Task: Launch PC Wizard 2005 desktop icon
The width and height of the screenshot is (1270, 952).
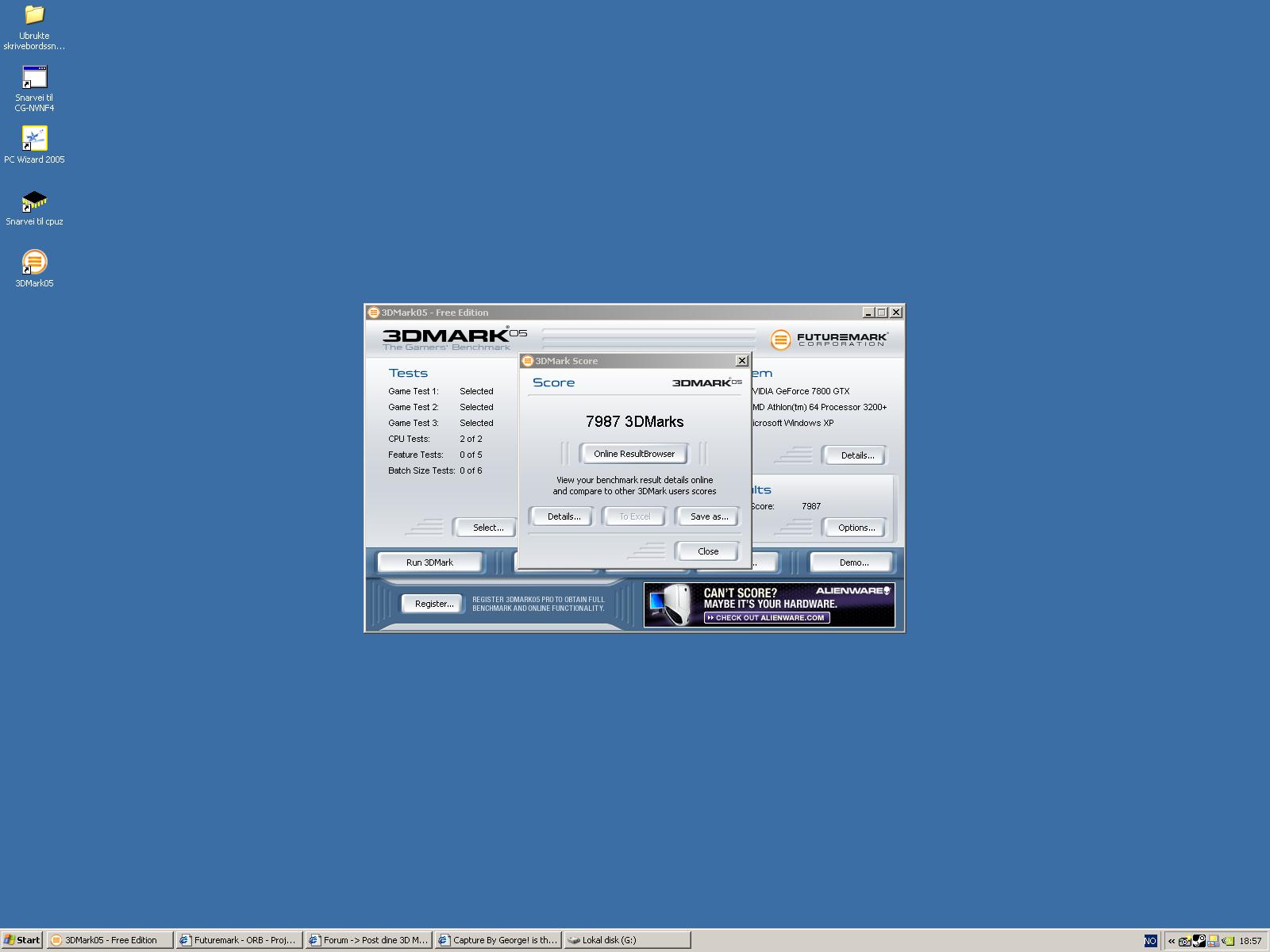Action: 34,145
